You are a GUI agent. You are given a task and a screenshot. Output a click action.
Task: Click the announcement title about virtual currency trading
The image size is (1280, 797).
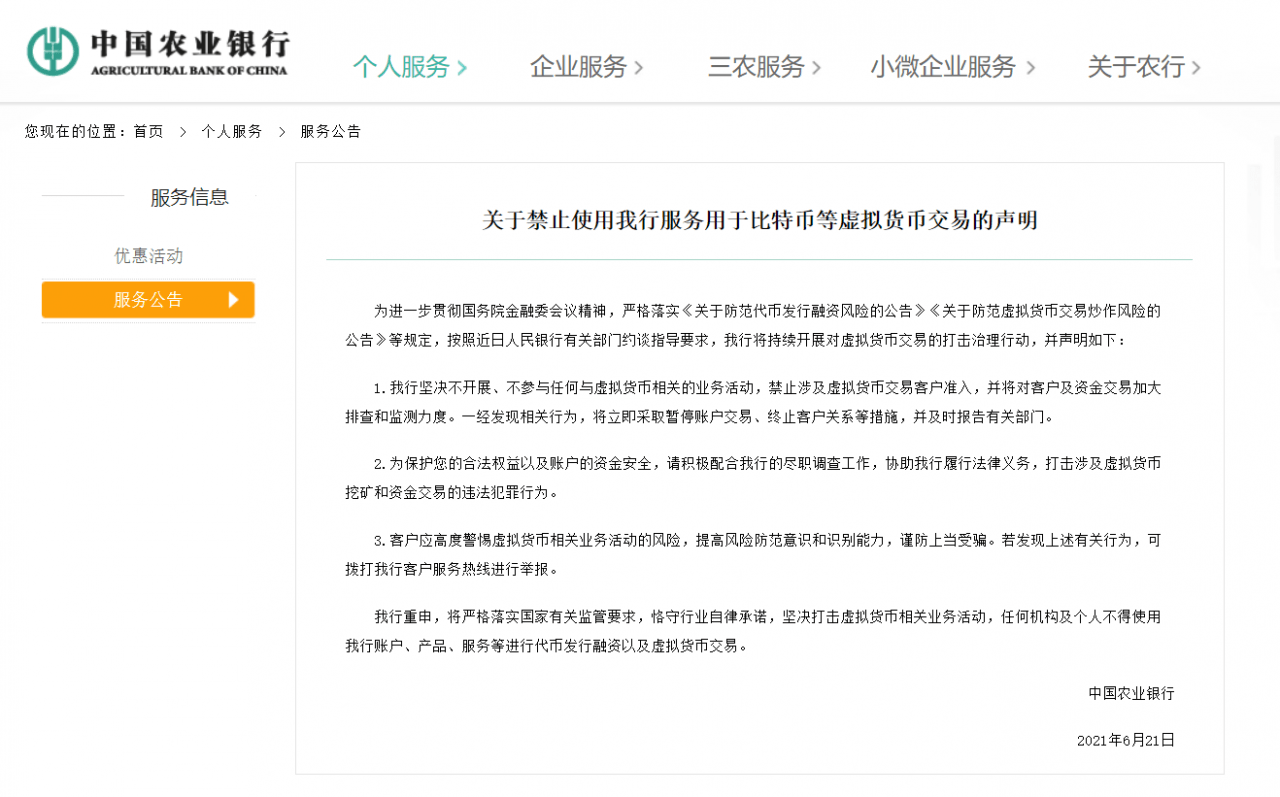click(x=758, y=220)
